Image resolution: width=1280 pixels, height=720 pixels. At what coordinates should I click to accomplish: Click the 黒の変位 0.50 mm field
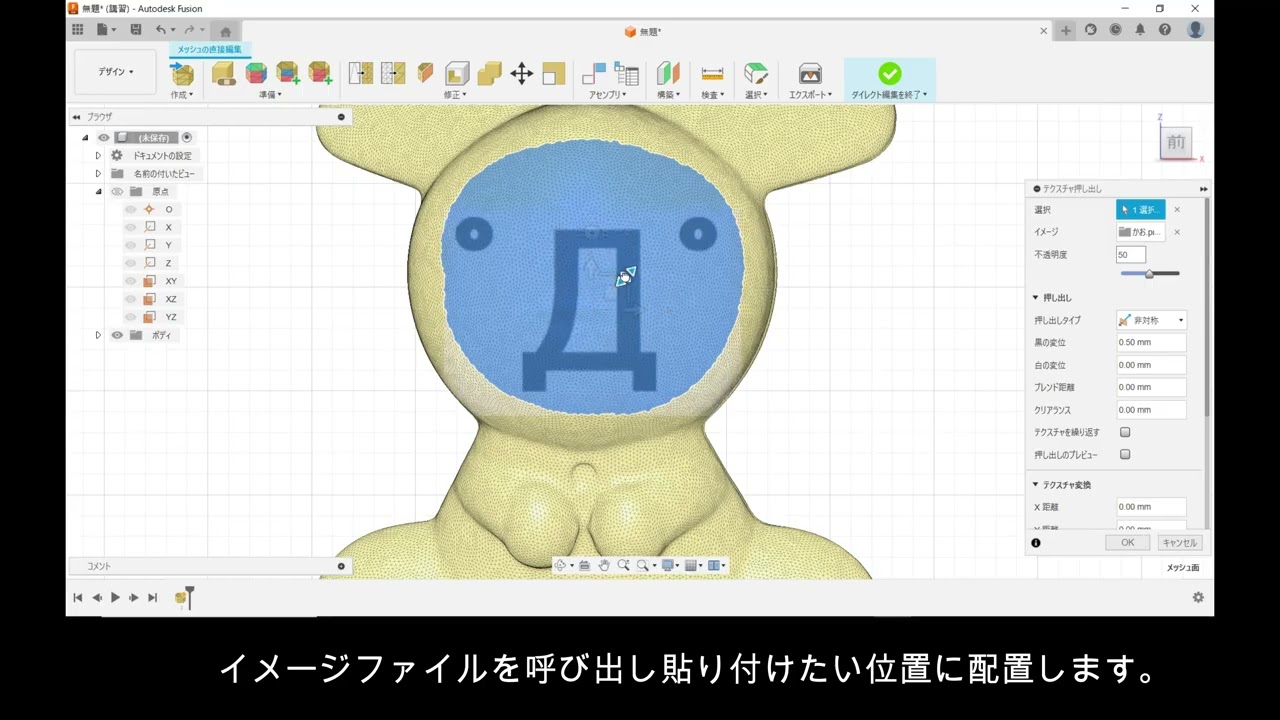click(1151, 342)
